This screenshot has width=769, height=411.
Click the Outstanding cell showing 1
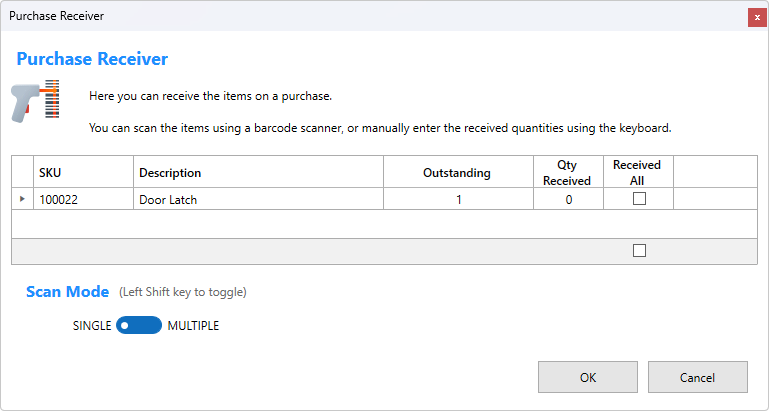click(x=457, y=199)
